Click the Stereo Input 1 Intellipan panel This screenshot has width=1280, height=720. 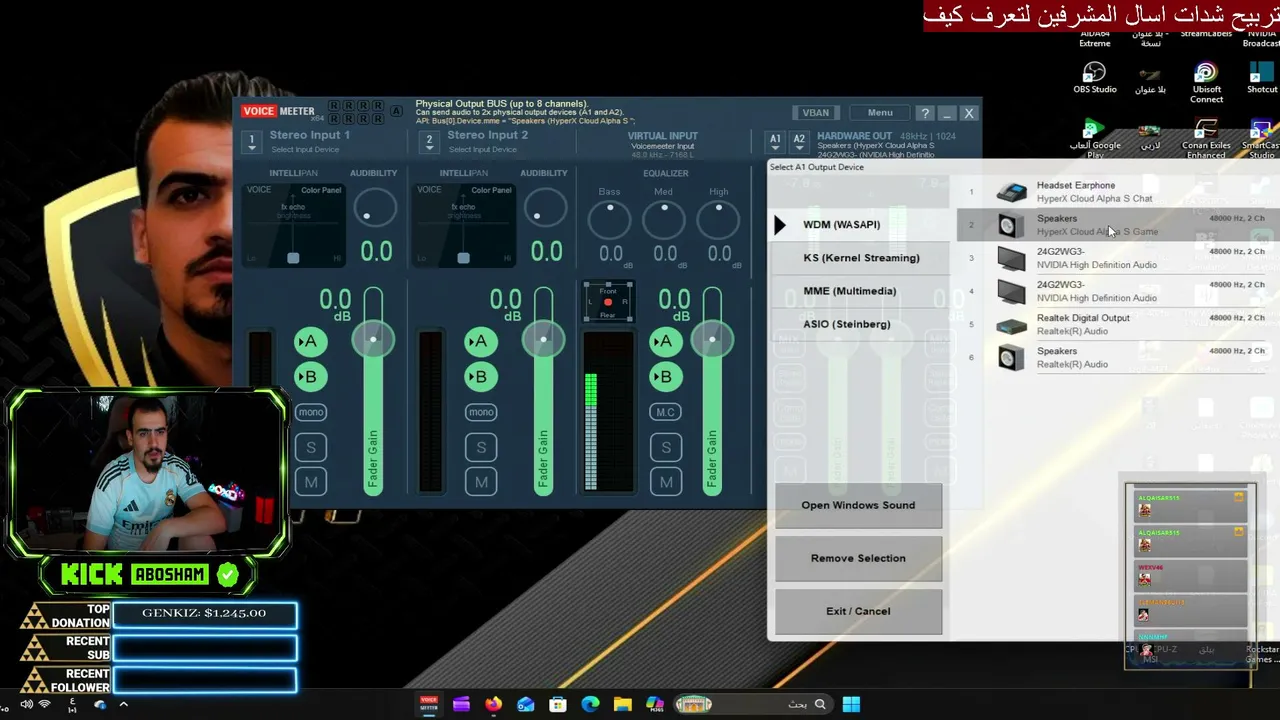point(293,225)
